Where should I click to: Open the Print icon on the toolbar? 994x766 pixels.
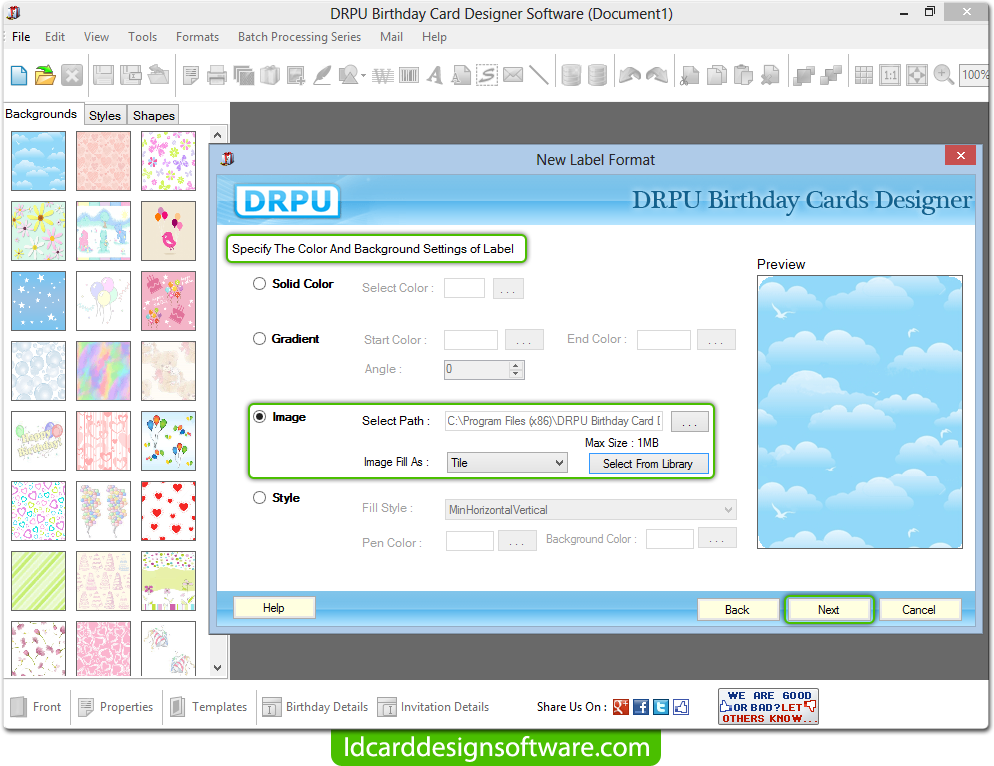[217, 74]
